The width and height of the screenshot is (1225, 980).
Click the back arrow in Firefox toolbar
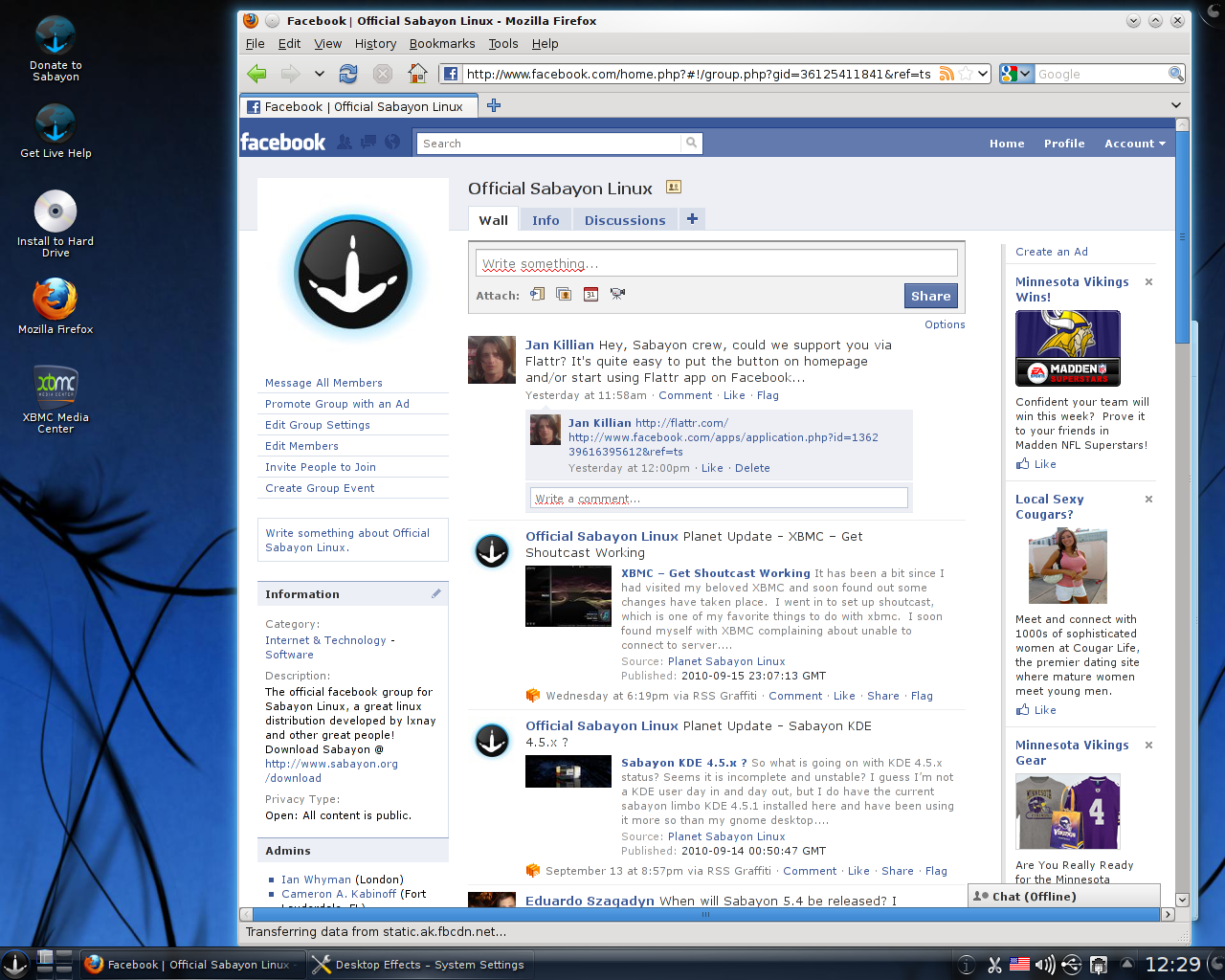click(256, 74)
